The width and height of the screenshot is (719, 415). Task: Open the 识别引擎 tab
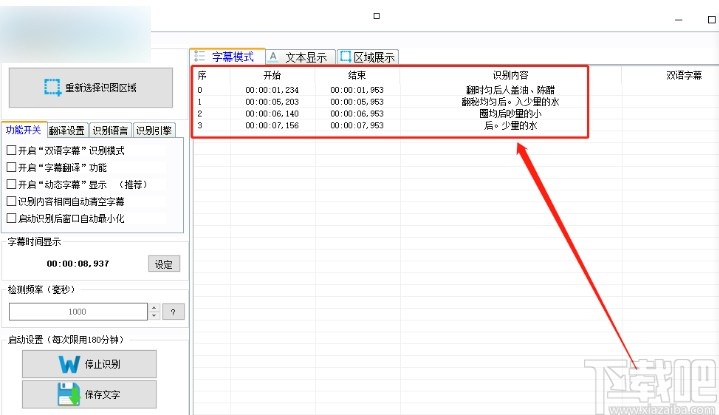coord(154,131)
